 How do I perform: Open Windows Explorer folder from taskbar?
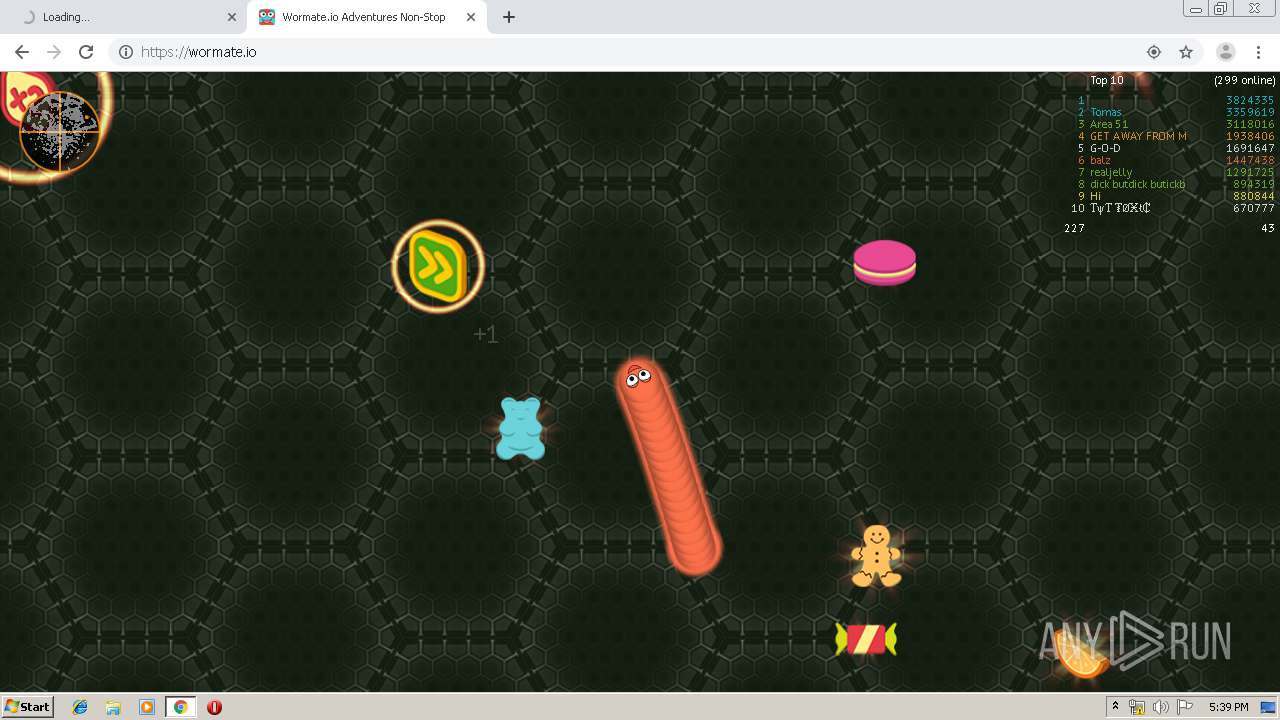click(x=113, y=707)
